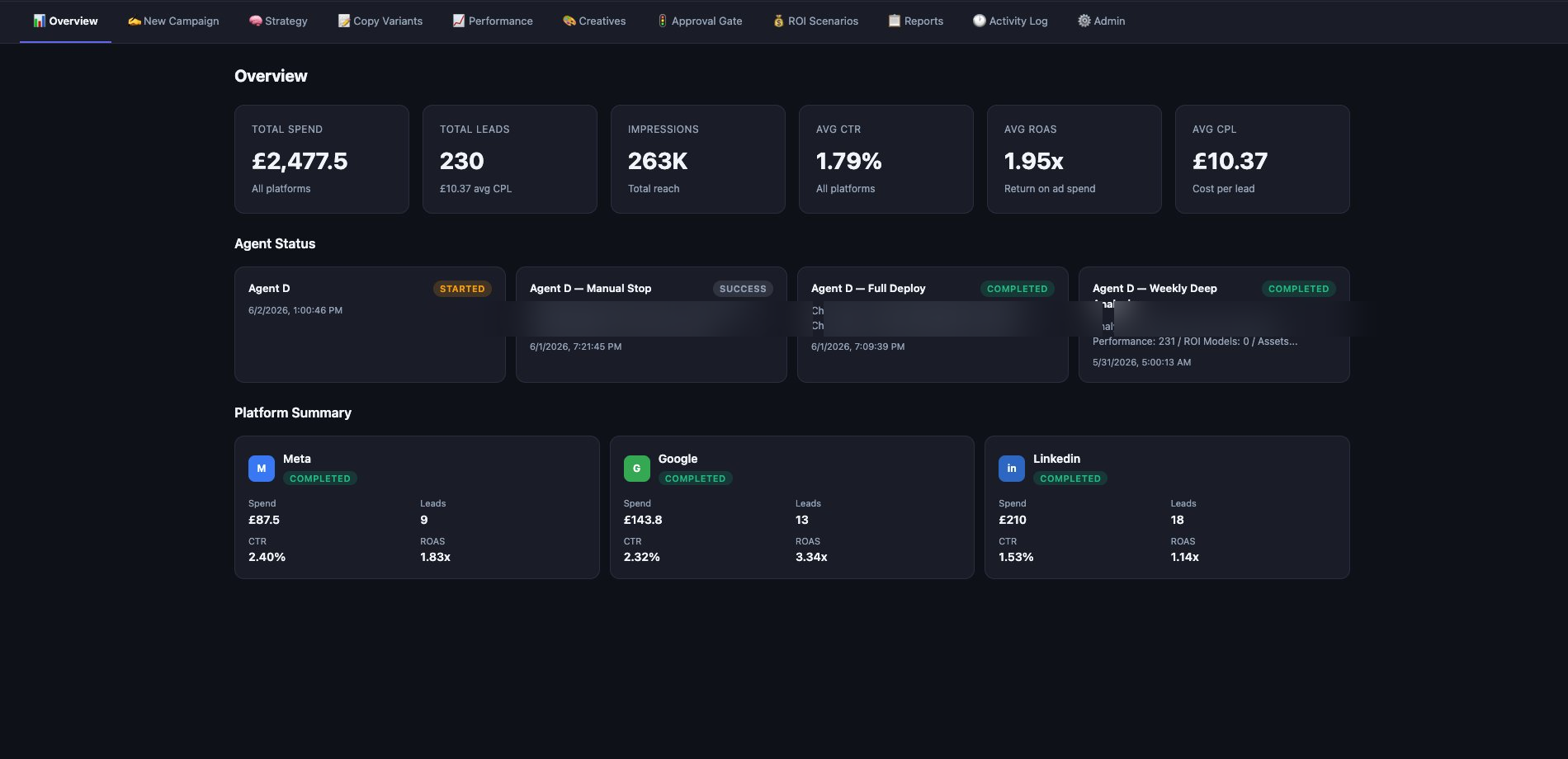The image size is (1568, 759).
Task: Click Meta ROAS value 1.83x
Action: (x=436, y=557)
